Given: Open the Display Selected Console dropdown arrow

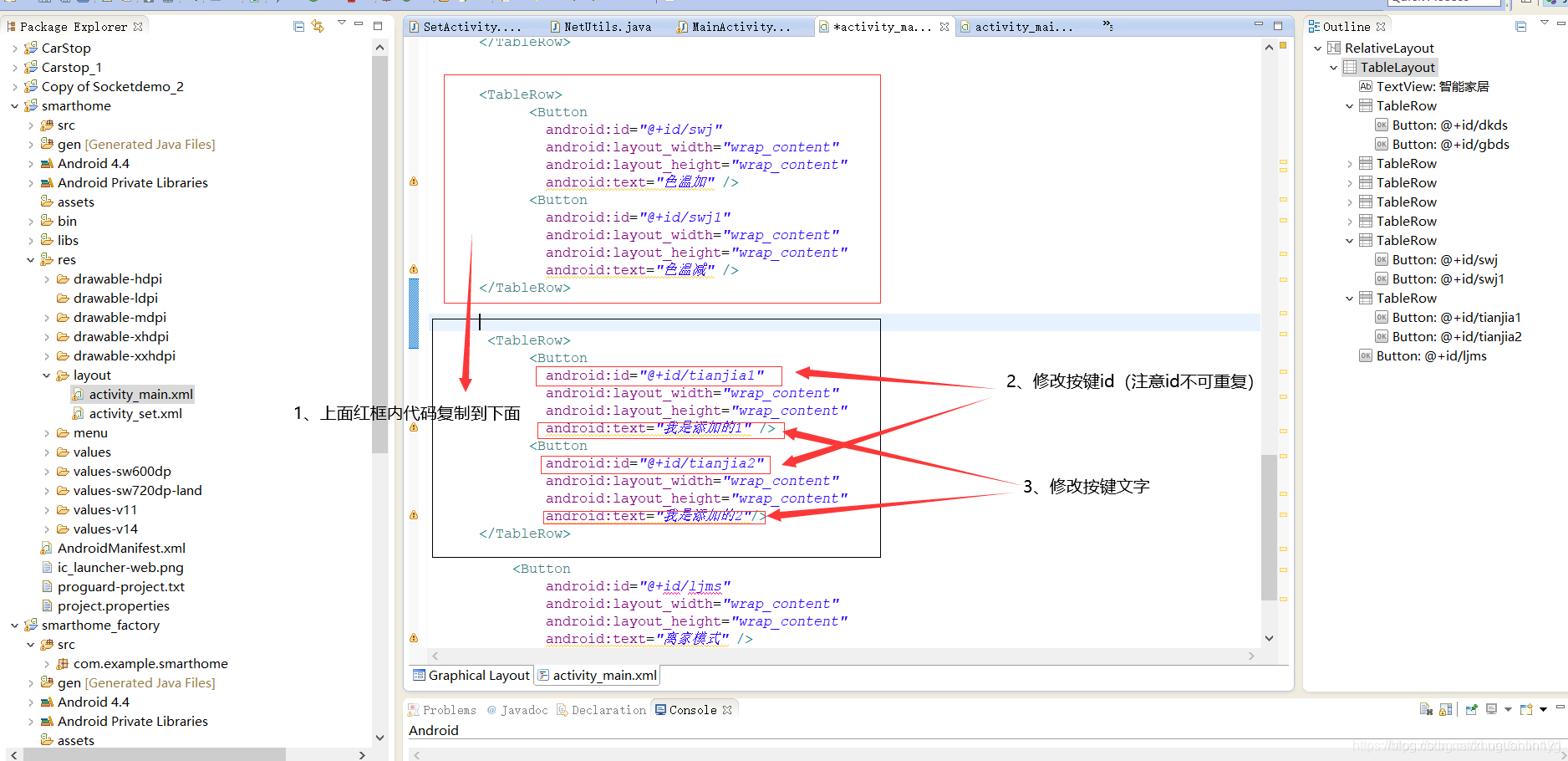Looking at the screenshot, I should [x=1508, y=709].
